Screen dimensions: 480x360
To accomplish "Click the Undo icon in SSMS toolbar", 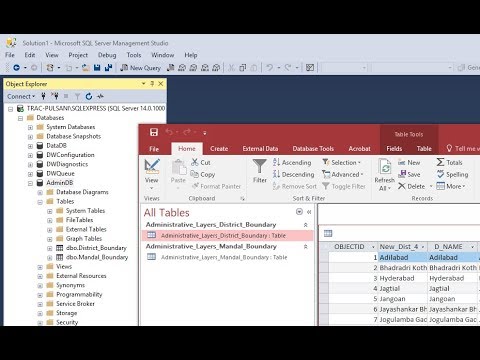I will (269, 68).
